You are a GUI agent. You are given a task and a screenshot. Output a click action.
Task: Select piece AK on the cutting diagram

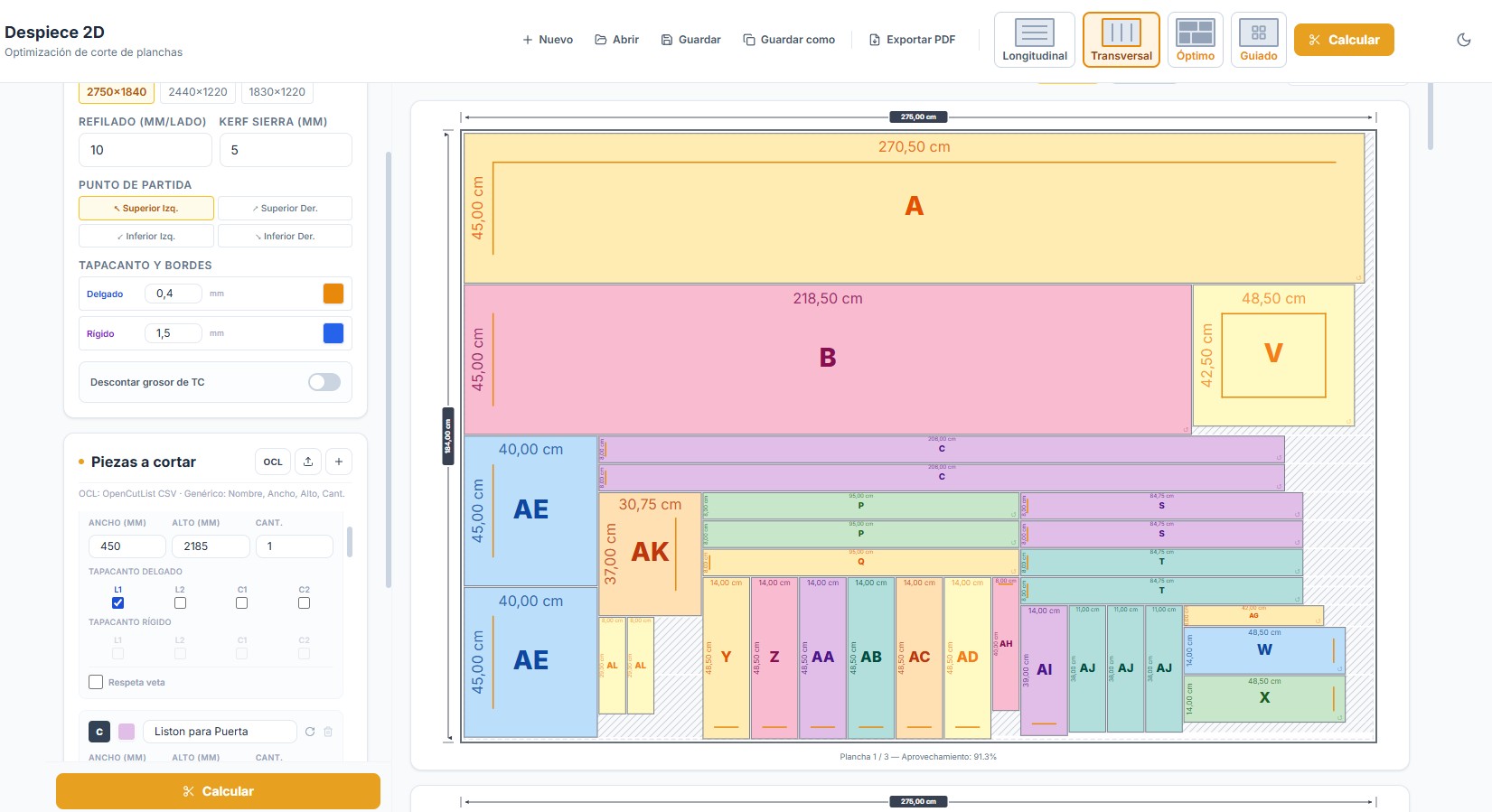(x=650, y=553)
